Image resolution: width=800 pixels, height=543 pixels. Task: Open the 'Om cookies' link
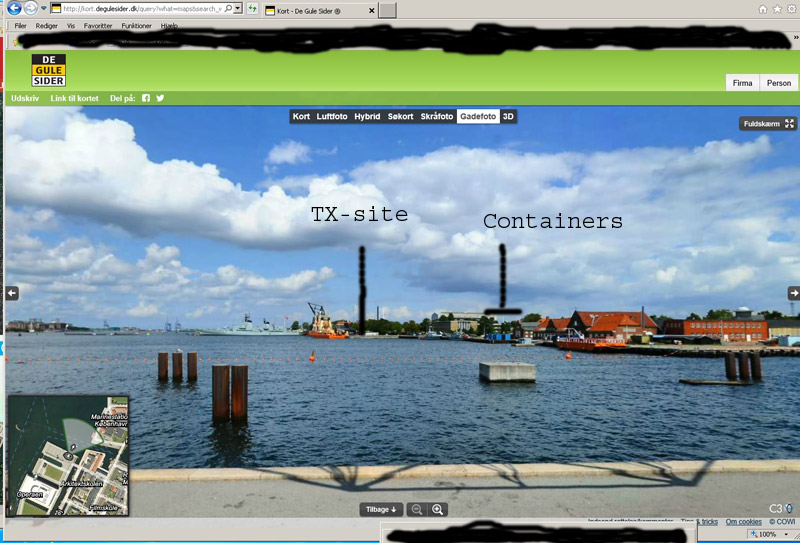[x=743, y=522]
